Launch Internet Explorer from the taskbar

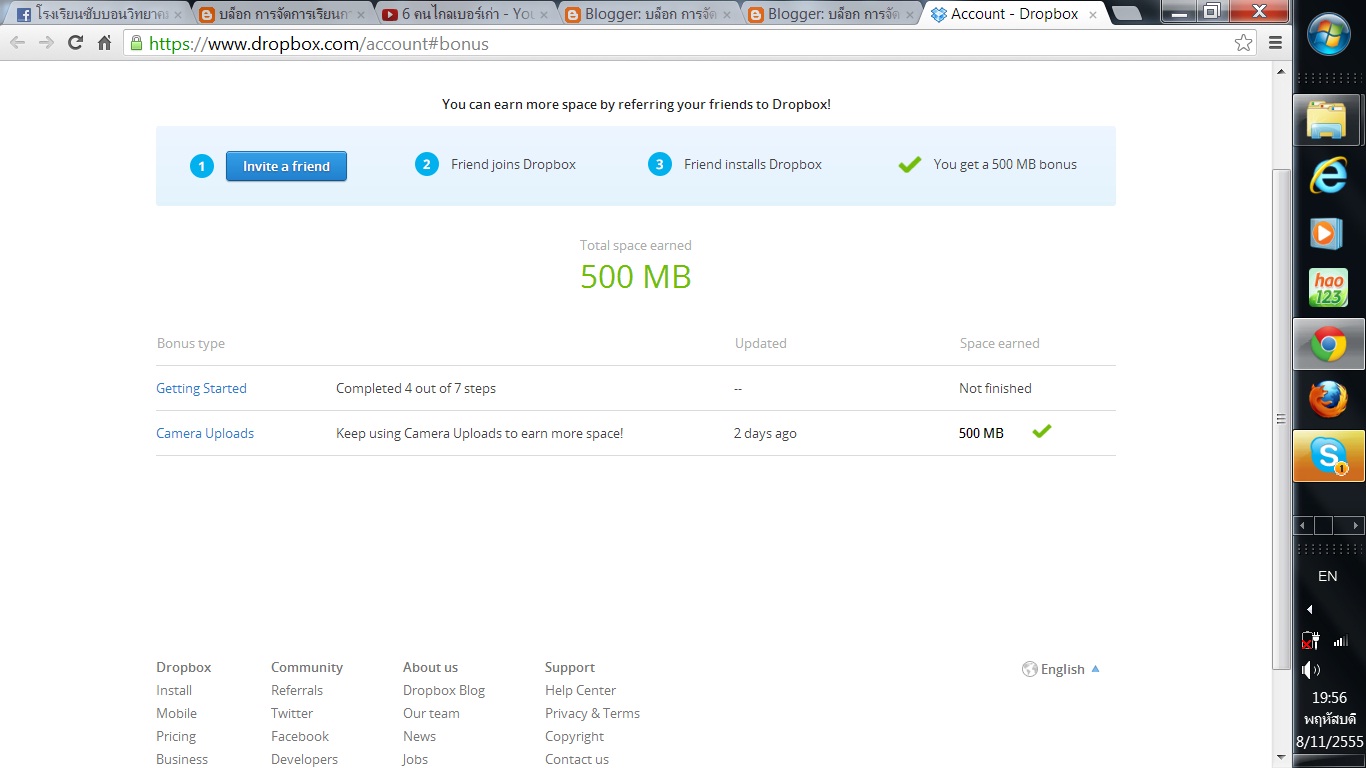(x=1328, y=176)
